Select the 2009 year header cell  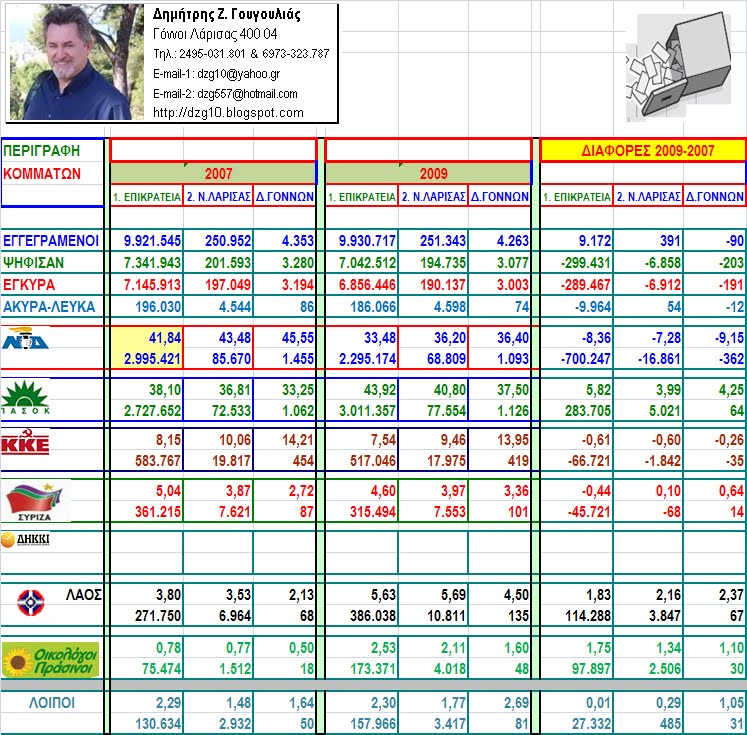[428, 173]
